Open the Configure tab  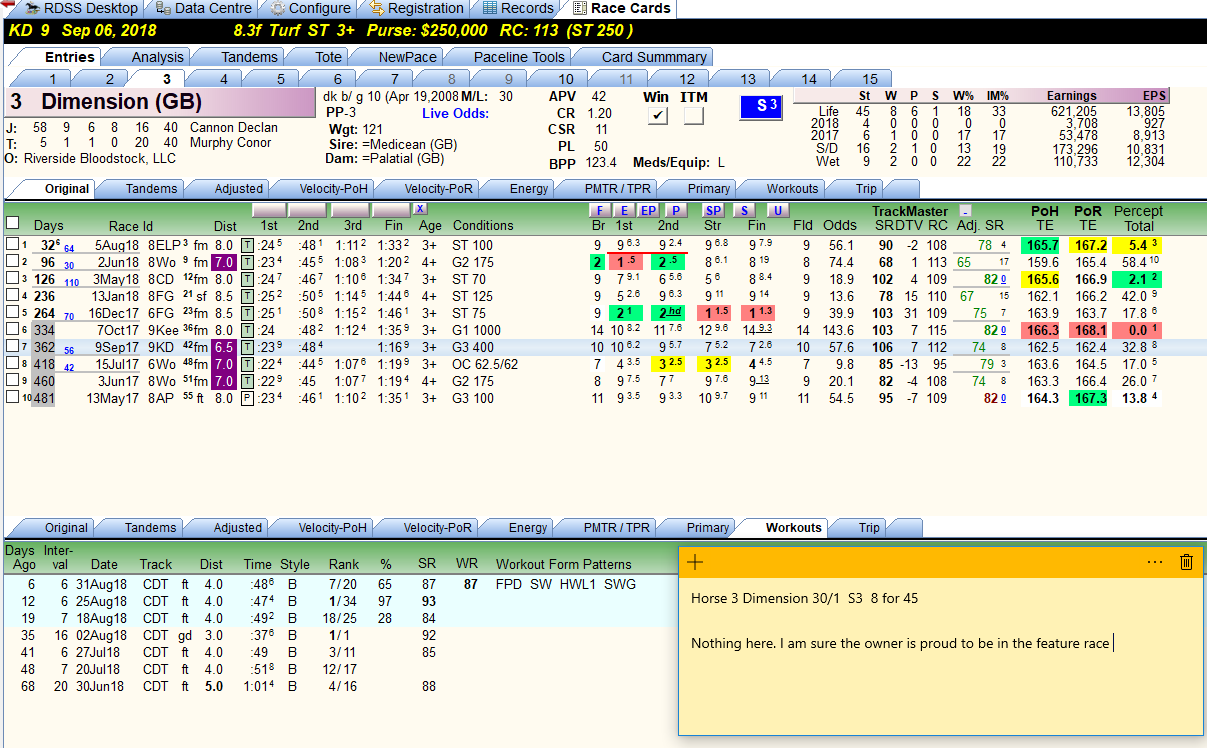click(x=310, y=8)
